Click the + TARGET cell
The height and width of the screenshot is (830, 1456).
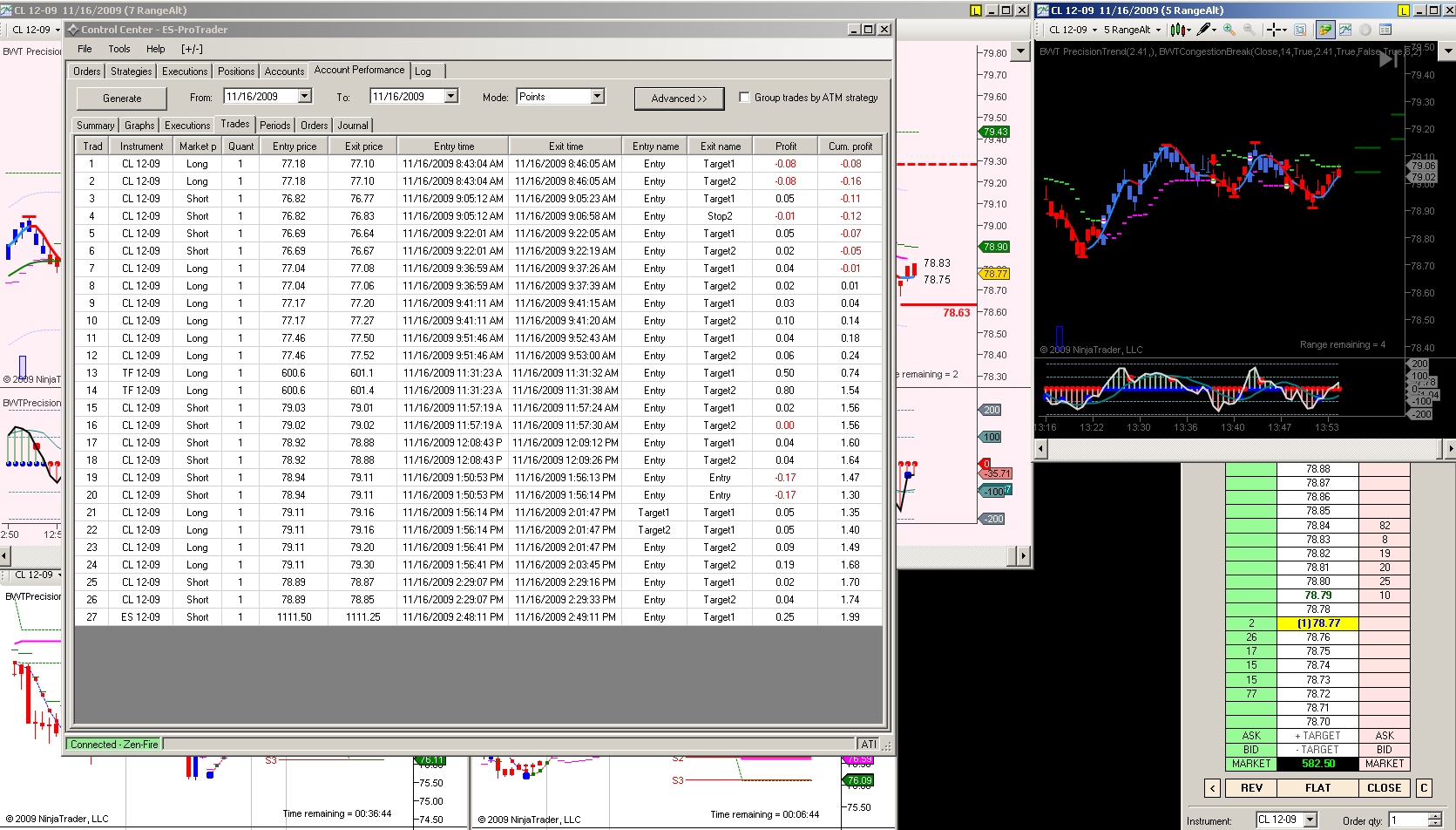(1317, 736)
